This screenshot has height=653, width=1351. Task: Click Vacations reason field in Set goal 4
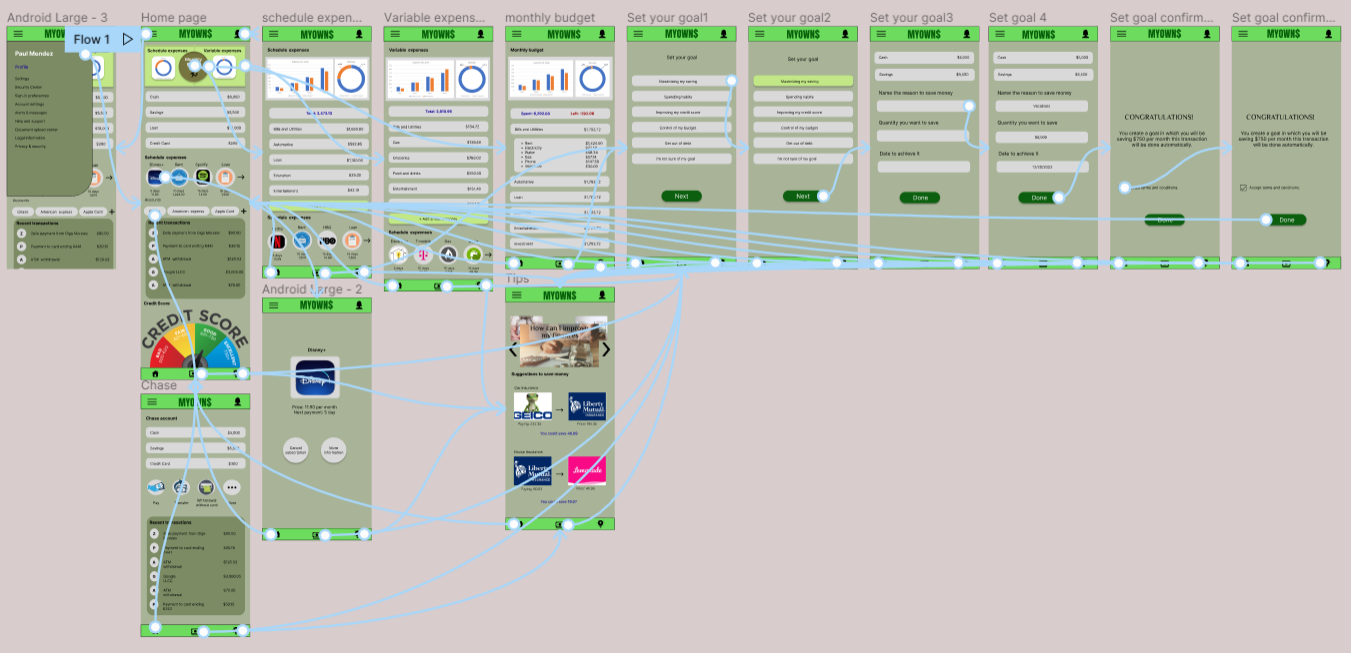point(1041,106)
